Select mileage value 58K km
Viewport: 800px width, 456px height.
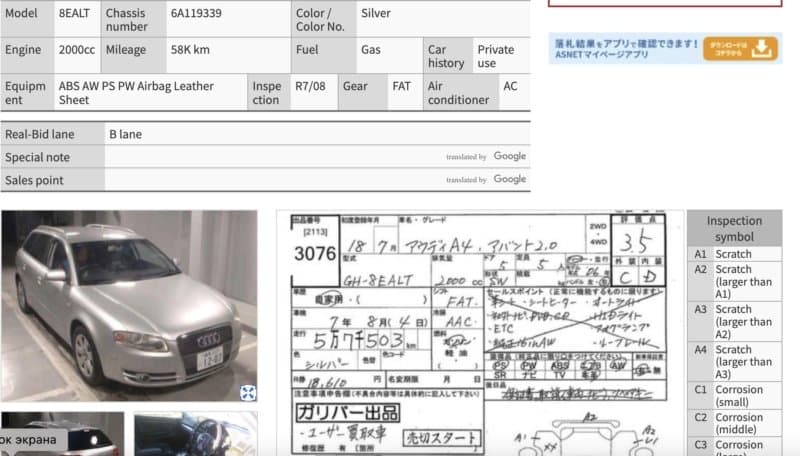(190, 50)
